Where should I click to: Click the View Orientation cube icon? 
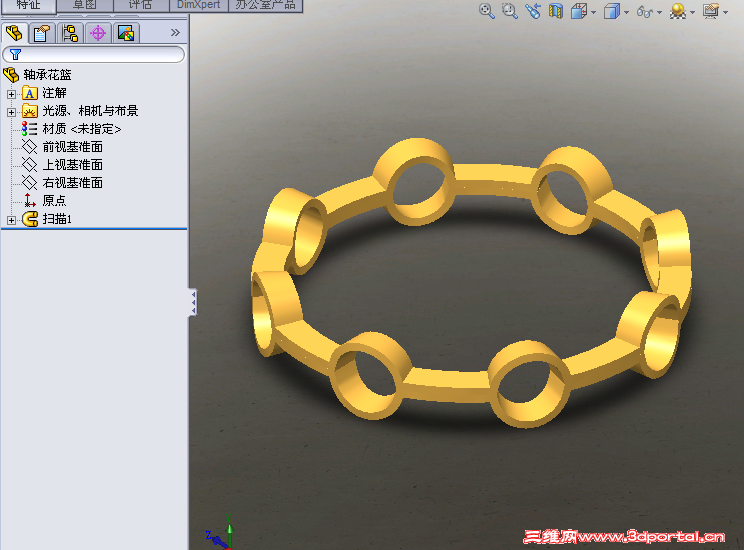pos(579,10)
